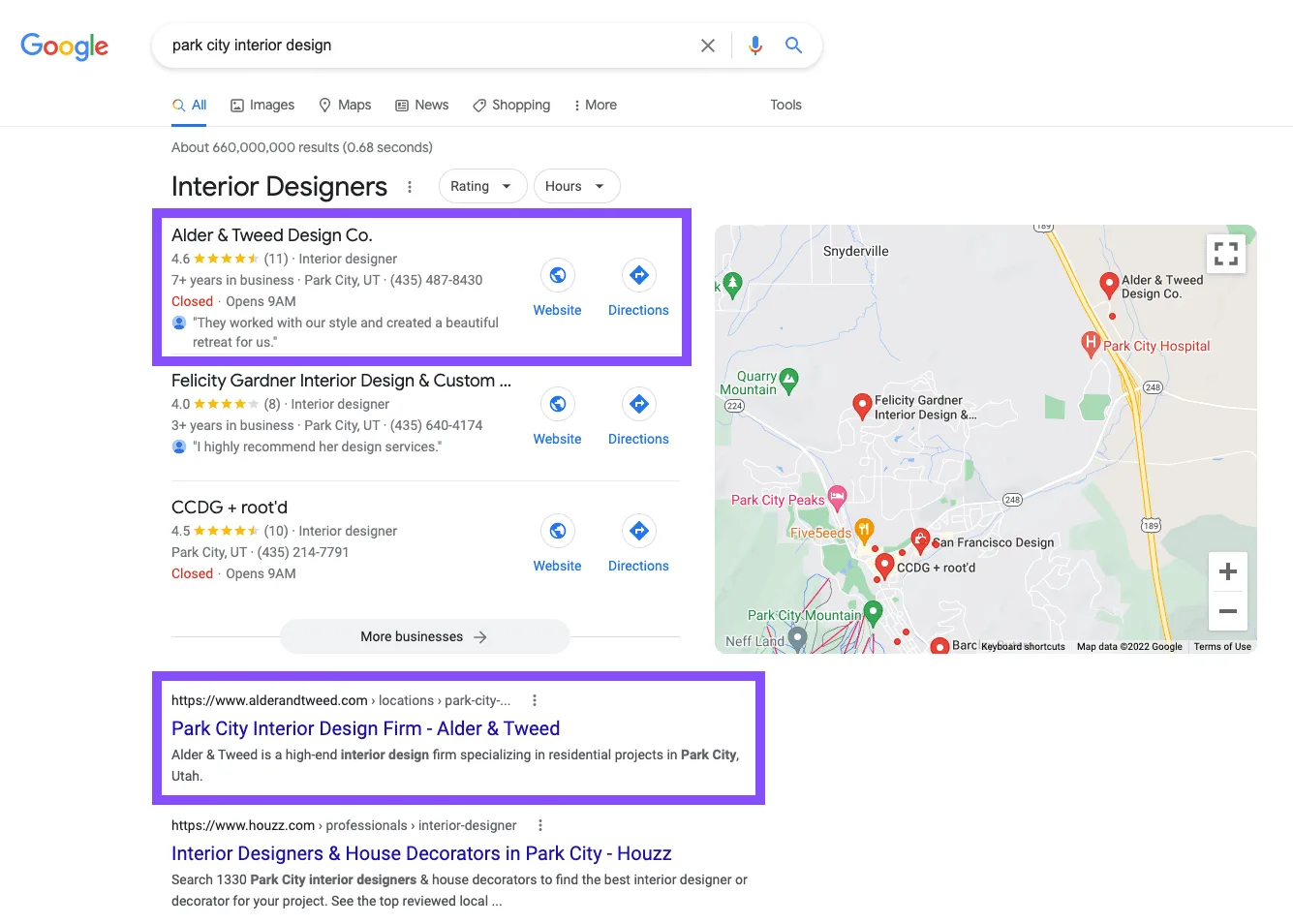
Task: Open Park City Interior Design Firm - Alder & Tweed result
Action: click(x=365, y=728)
